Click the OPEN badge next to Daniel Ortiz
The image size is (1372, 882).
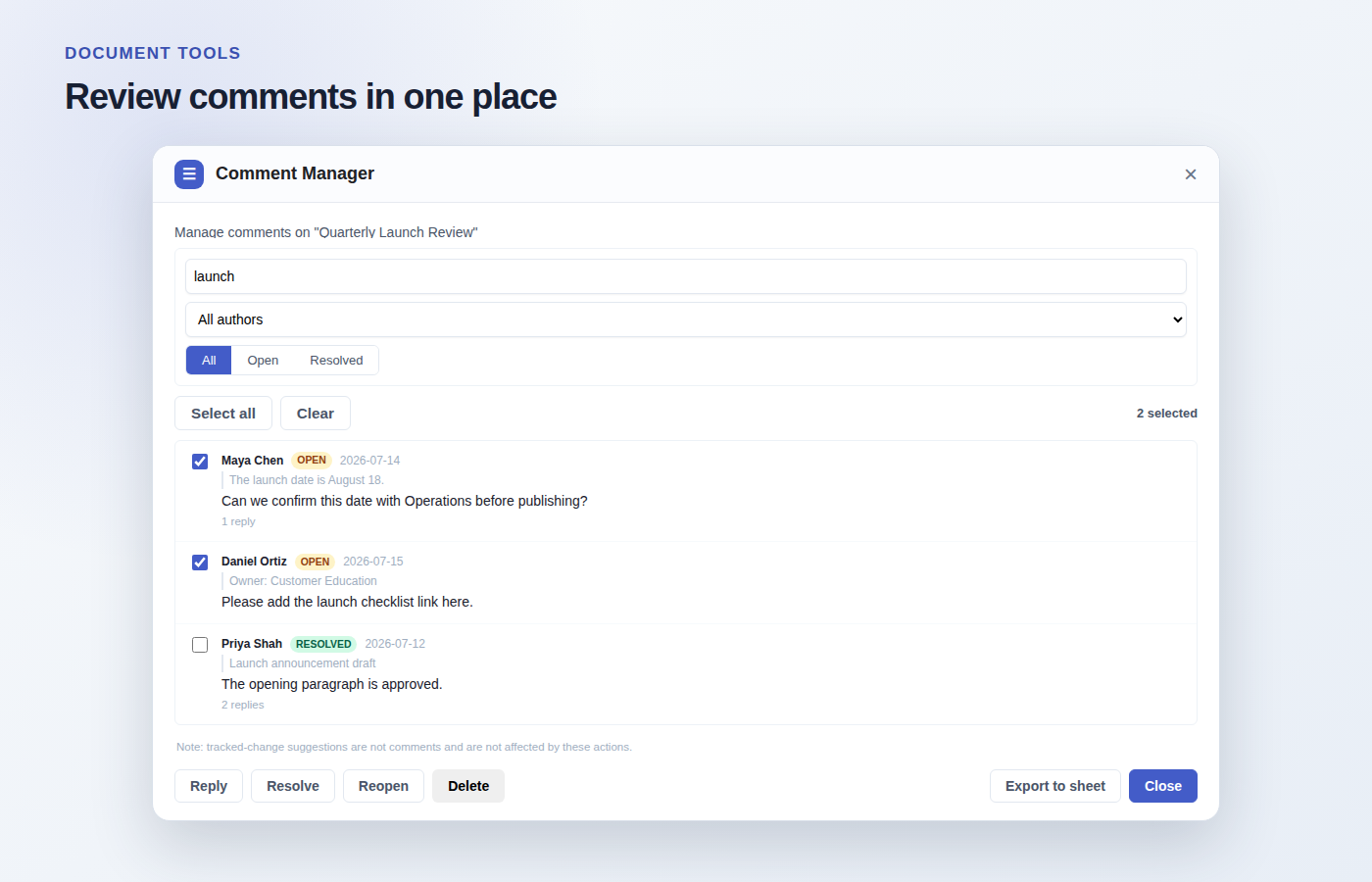(x=315, y=562)
